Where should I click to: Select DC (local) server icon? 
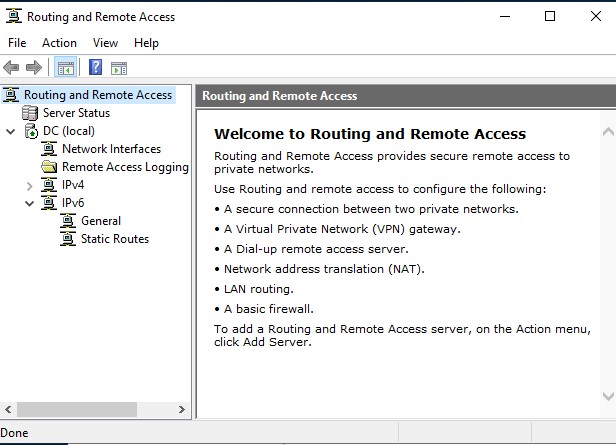tap(31, 131)
